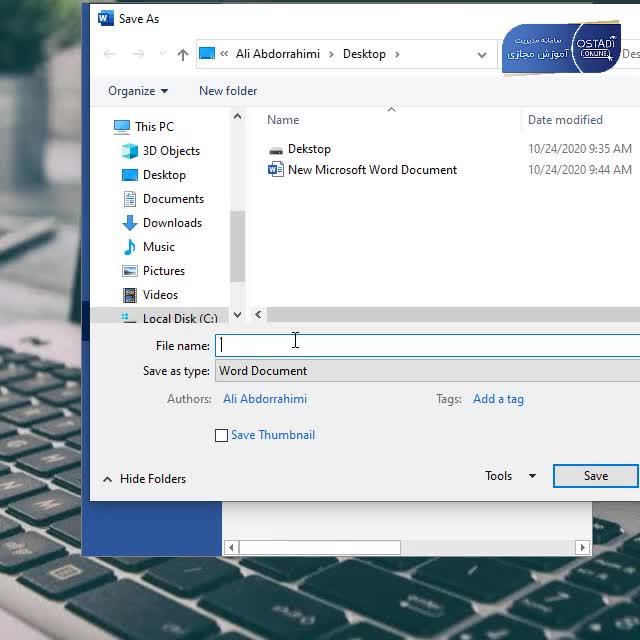Click the New folder button
This screenshot has height=640, width=640.
(x=228, y=91)
